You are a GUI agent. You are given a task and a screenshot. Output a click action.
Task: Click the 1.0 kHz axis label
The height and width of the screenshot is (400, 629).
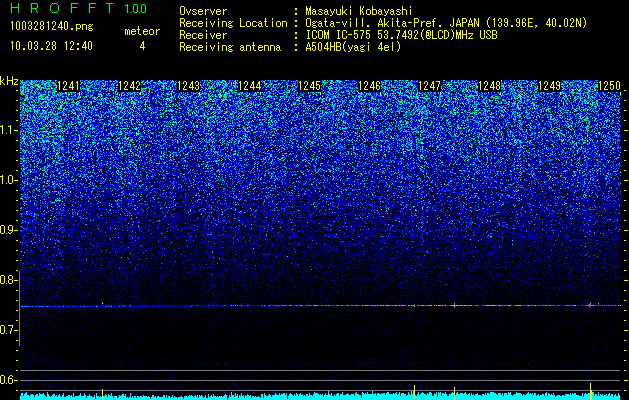tap(8, 181)
